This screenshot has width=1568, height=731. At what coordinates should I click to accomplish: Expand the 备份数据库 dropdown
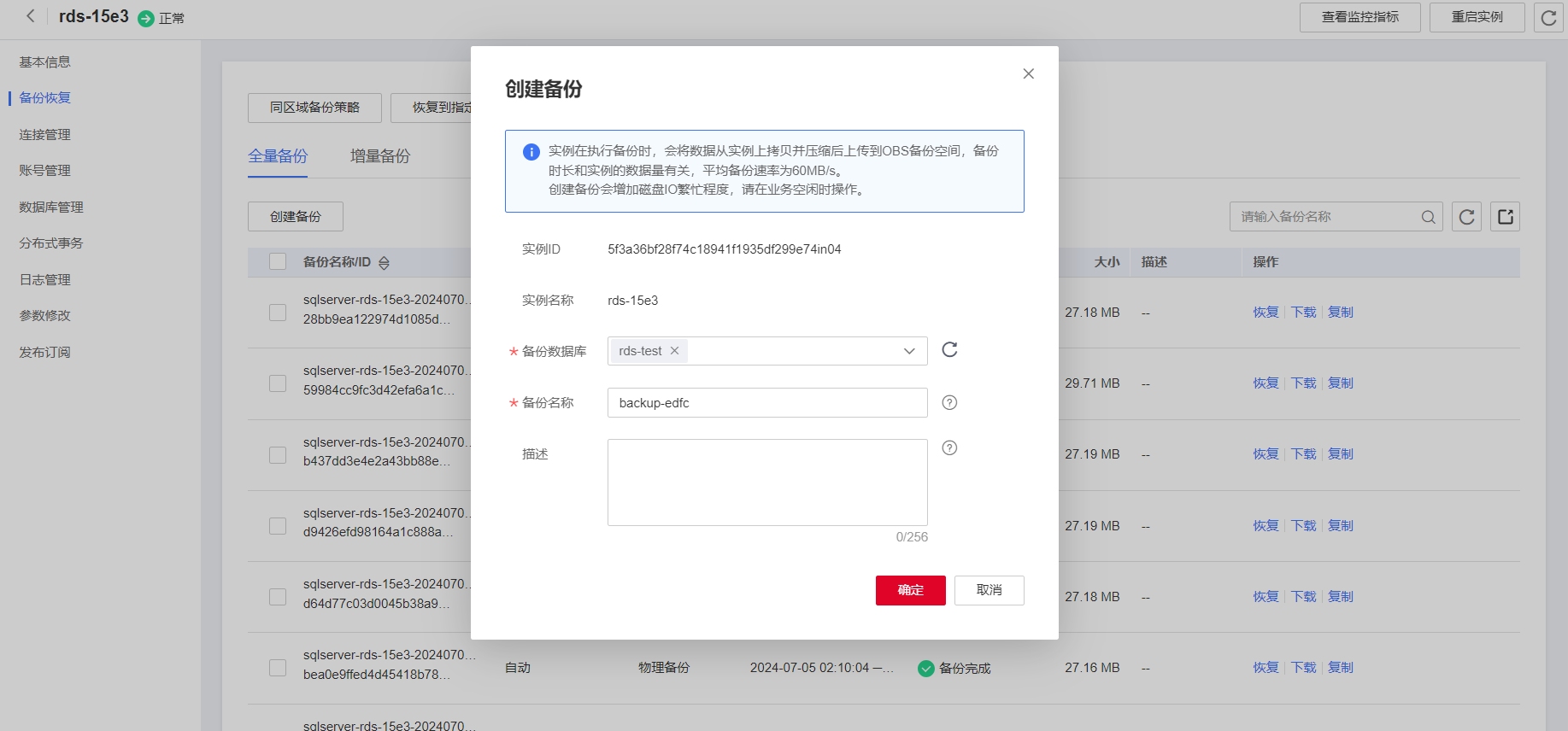click(x=909, y=351)
